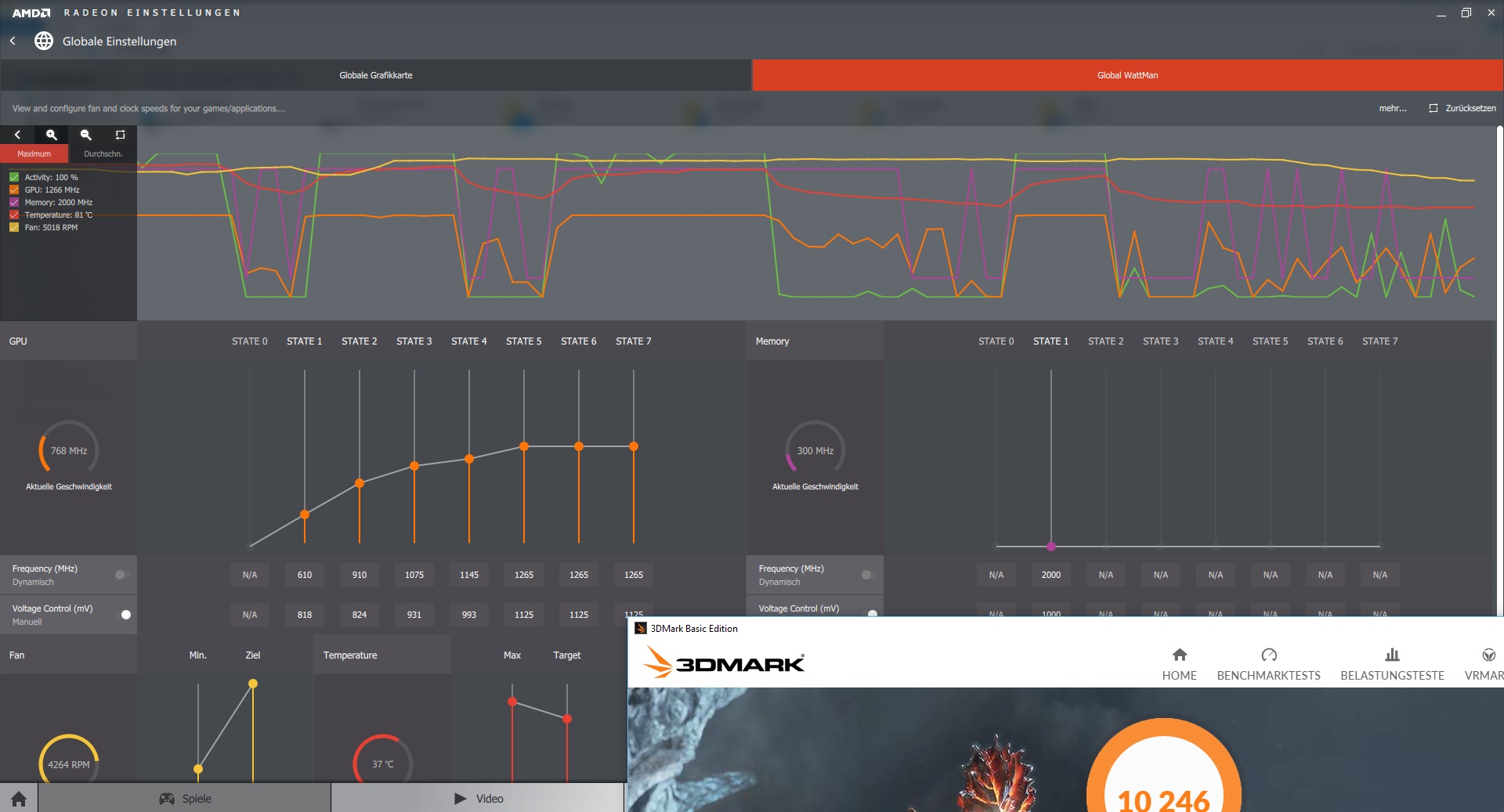Reset the graph view with the frame icon
Screen dimensions: 1504x812
point(120,135)
